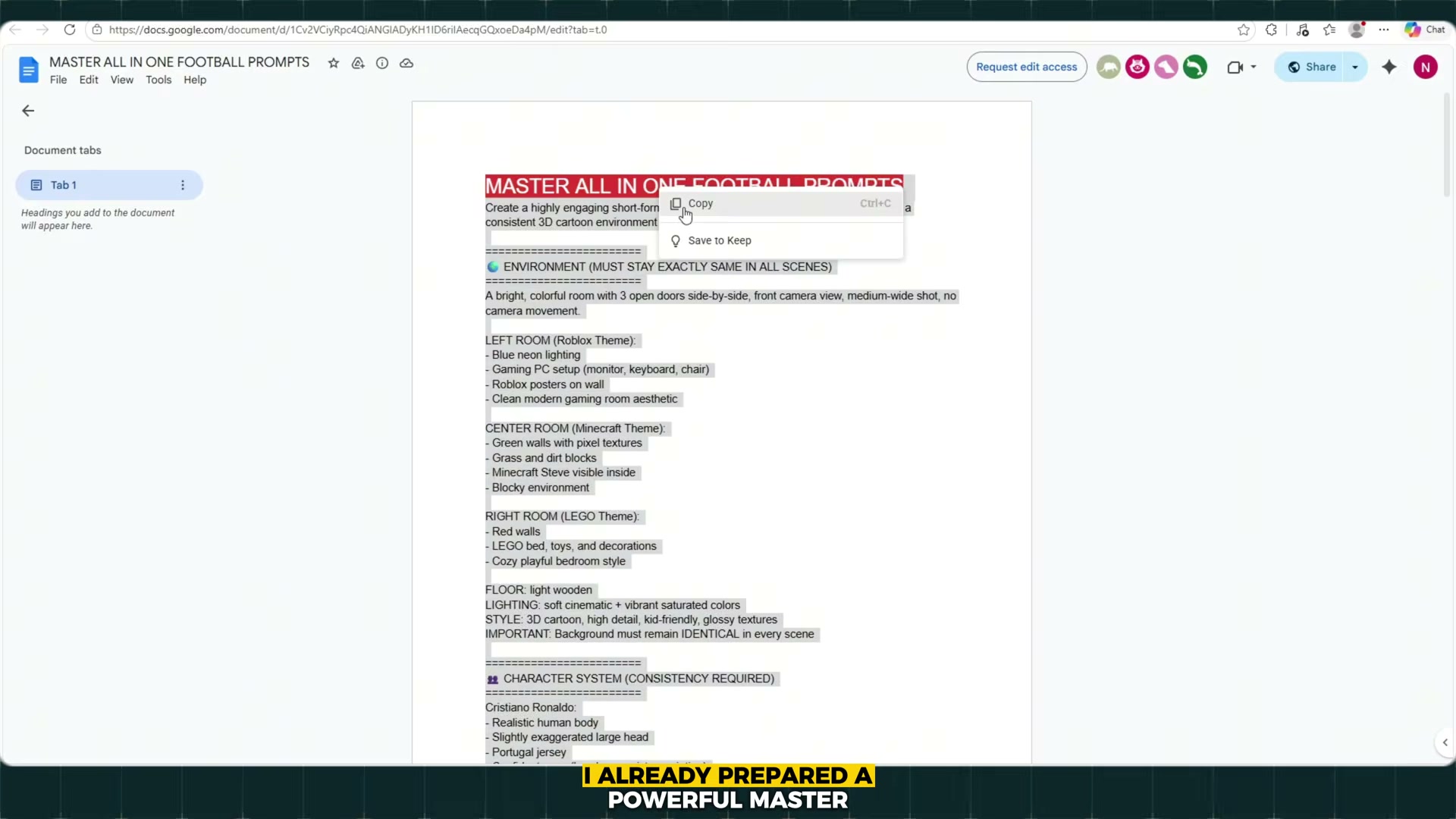Click the document title in the header

(180, 62)
